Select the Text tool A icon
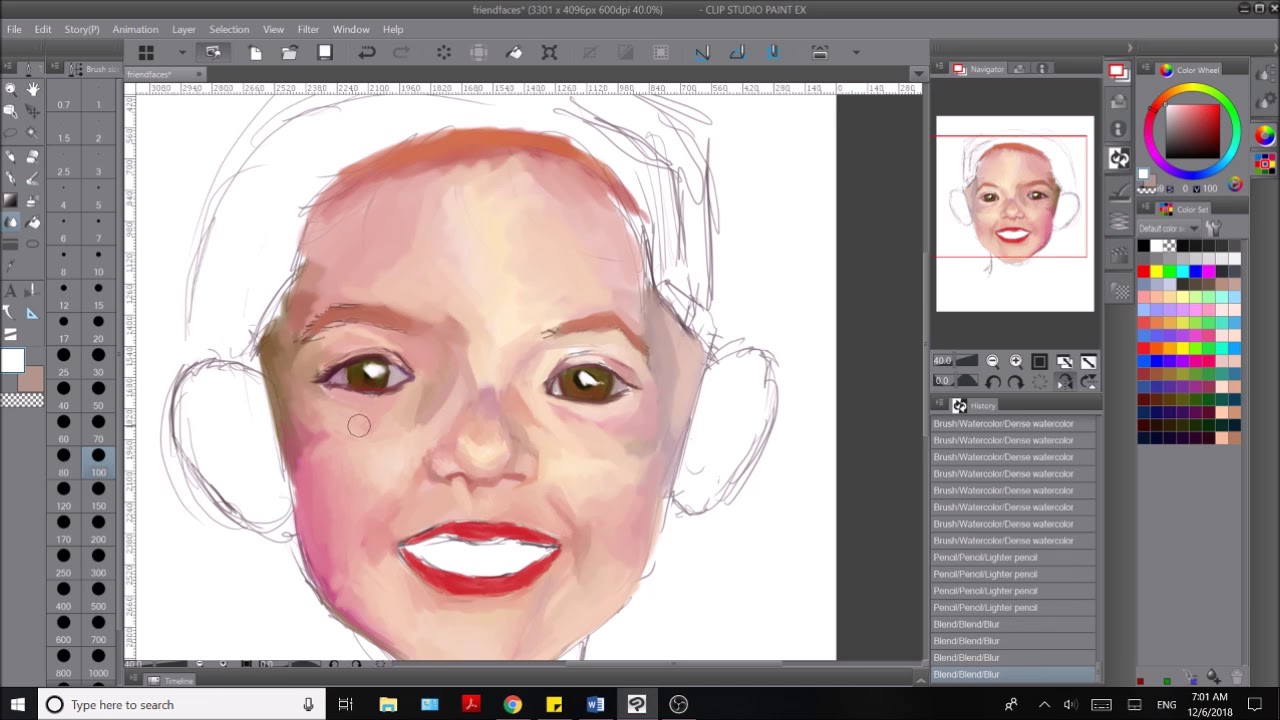This screenshot has width=1280, height=720. (11, 291)
